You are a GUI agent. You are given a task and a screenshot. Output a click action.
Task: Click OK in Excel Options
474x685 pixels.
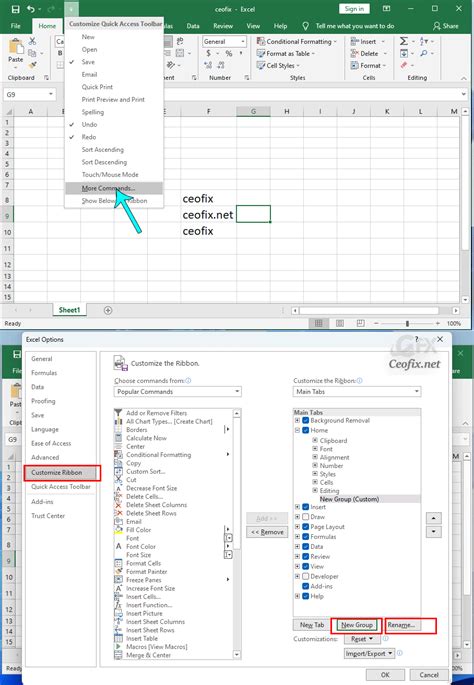(x=385, y=675)
